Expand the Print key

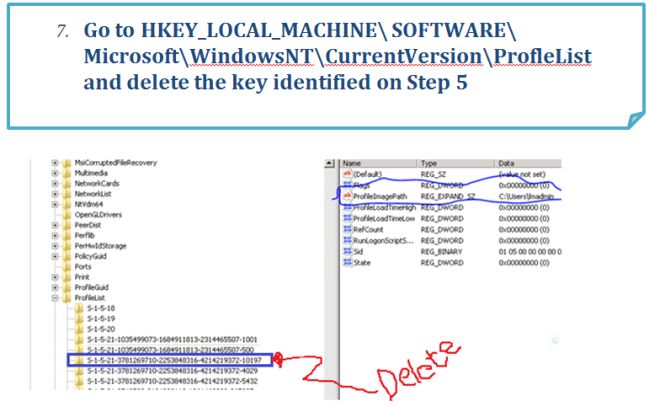coord(55,277)
